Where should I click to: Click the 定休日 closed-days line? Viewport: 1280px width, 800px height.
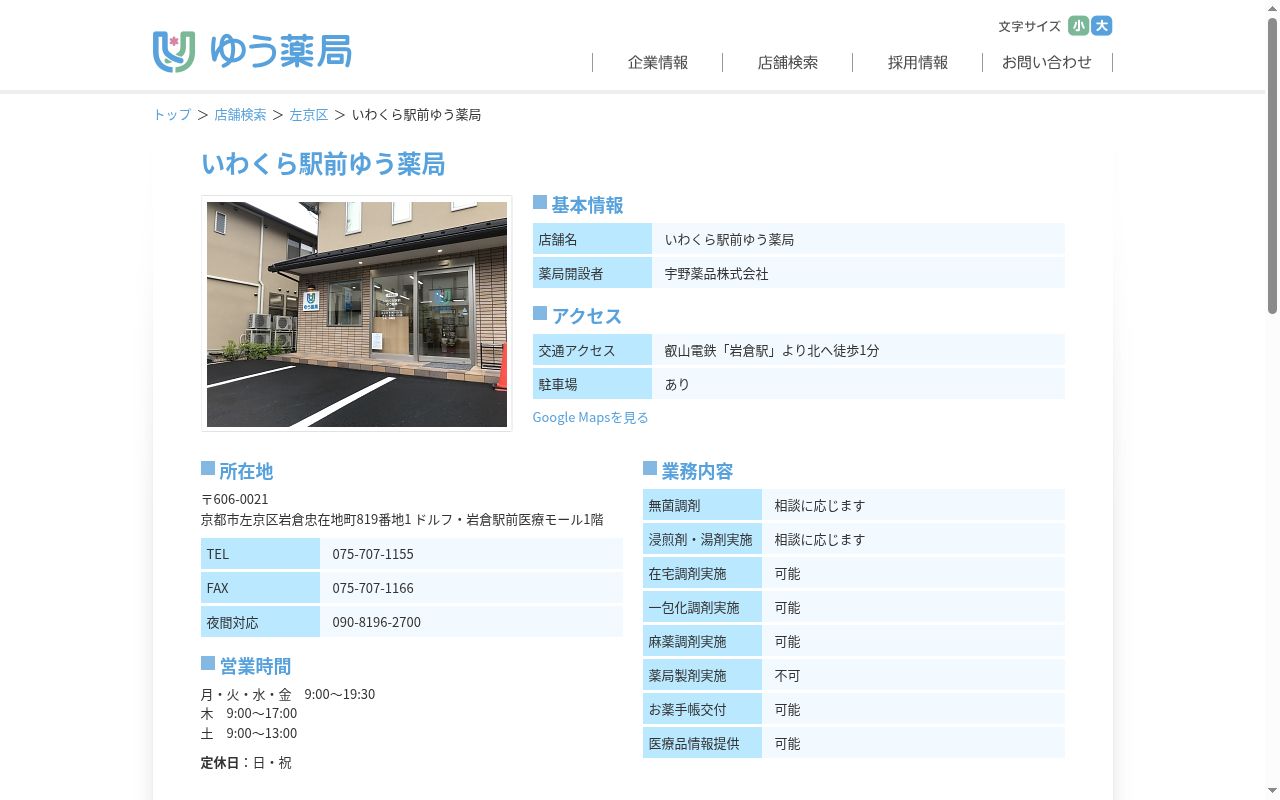246,763
